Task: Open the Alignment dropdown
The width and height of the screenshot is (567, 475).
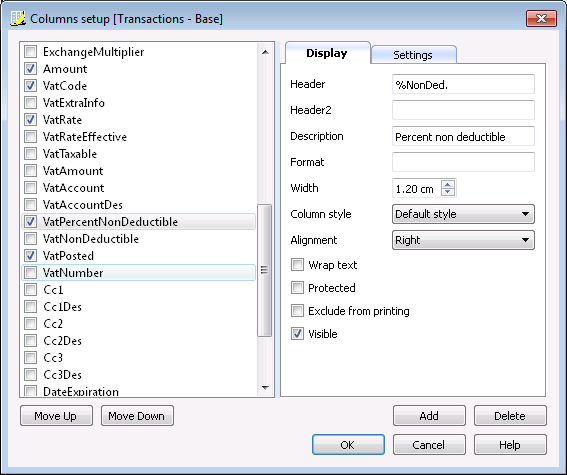Action: [463, 240]
